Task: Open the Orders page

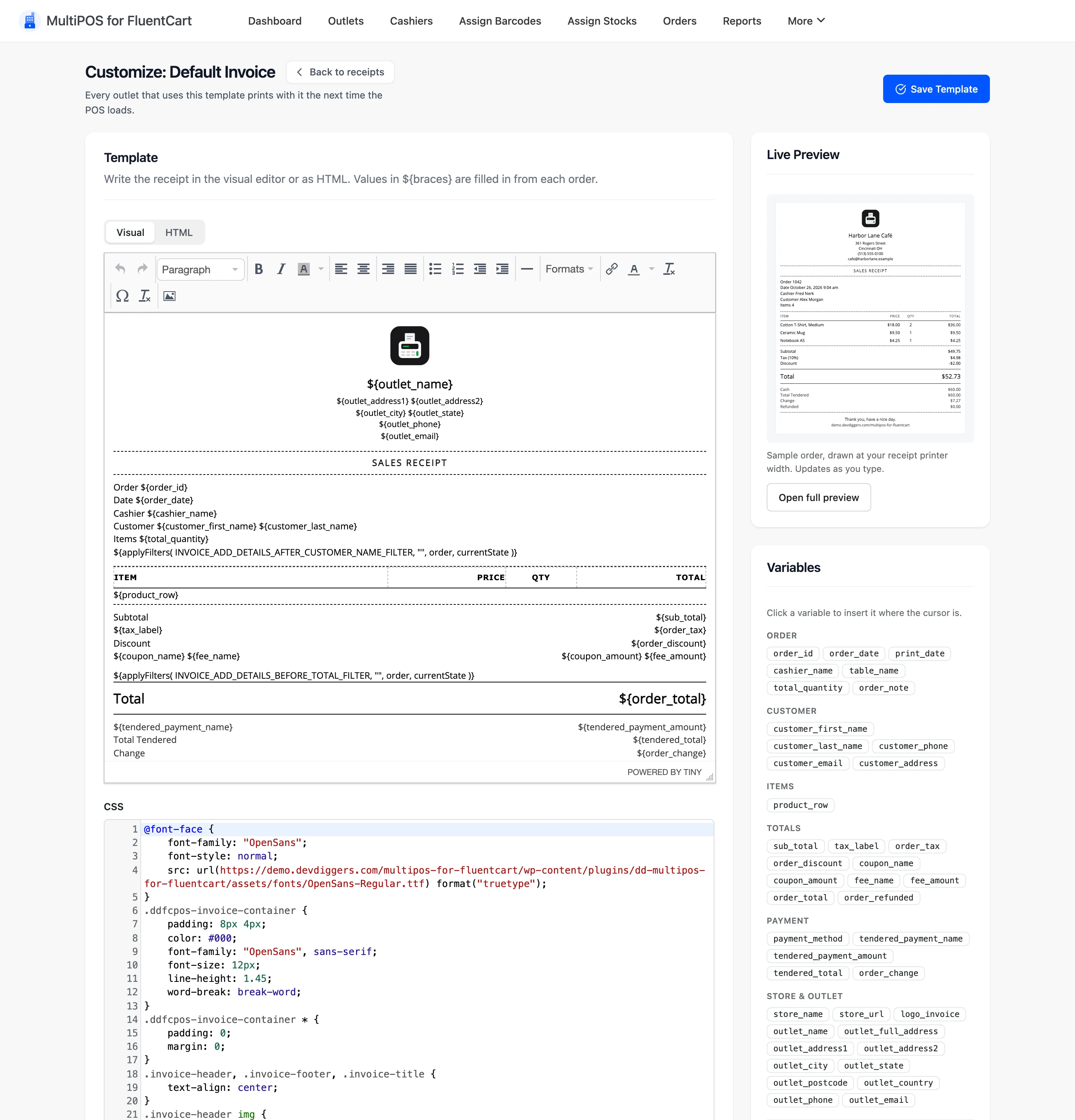Action: tap(680, 21)
